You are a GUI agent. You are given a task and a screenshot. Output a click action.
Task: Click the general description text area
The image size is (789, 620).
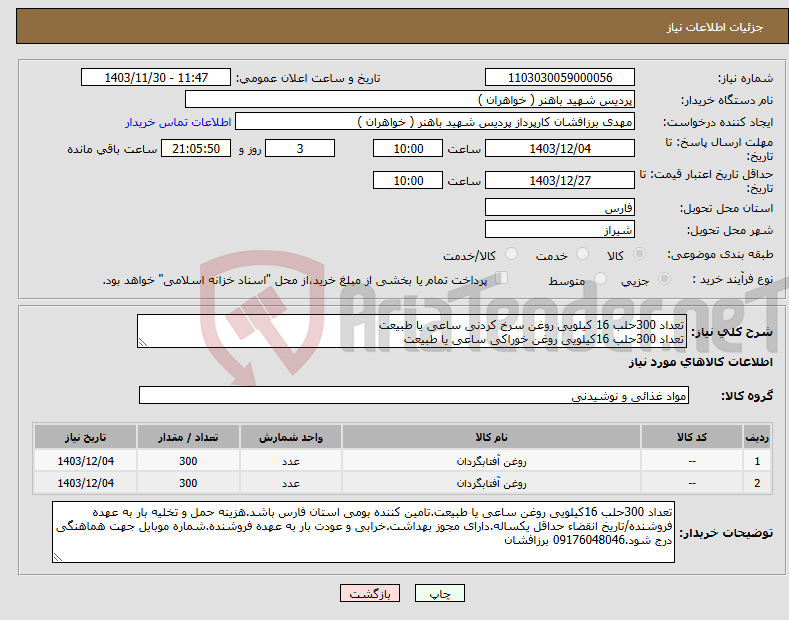(x=412, y=332)
